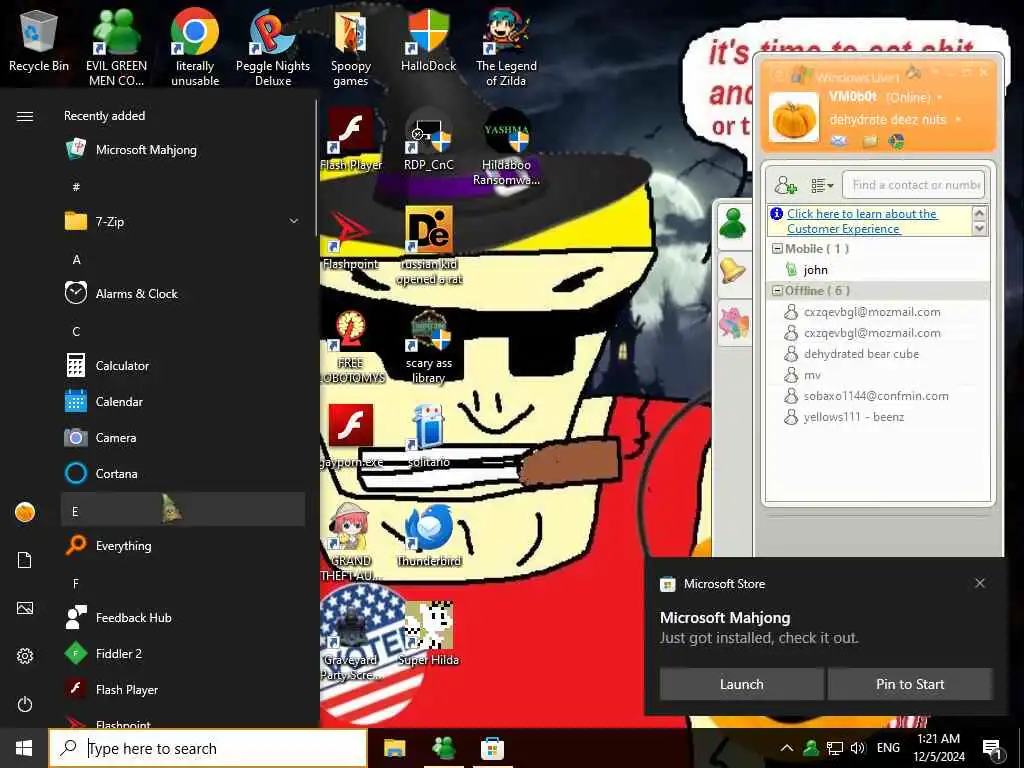
Task: Open the solitario desktop shortcut
Action: tap(428, 436)
